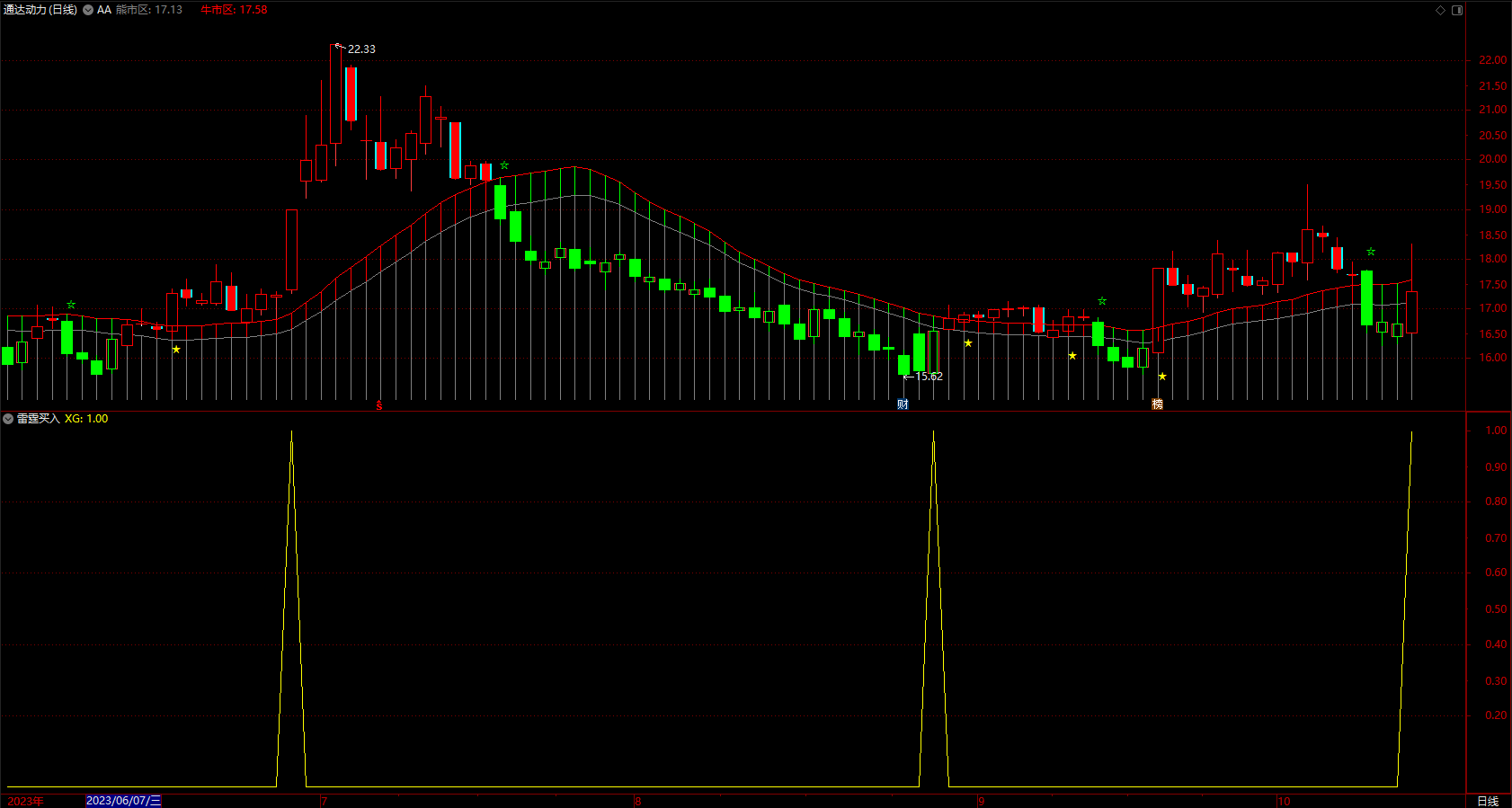Screen dimensions: 1512x808
Task: Toggle the side panel icon at top right
Action: click(x=1457, y=10)
